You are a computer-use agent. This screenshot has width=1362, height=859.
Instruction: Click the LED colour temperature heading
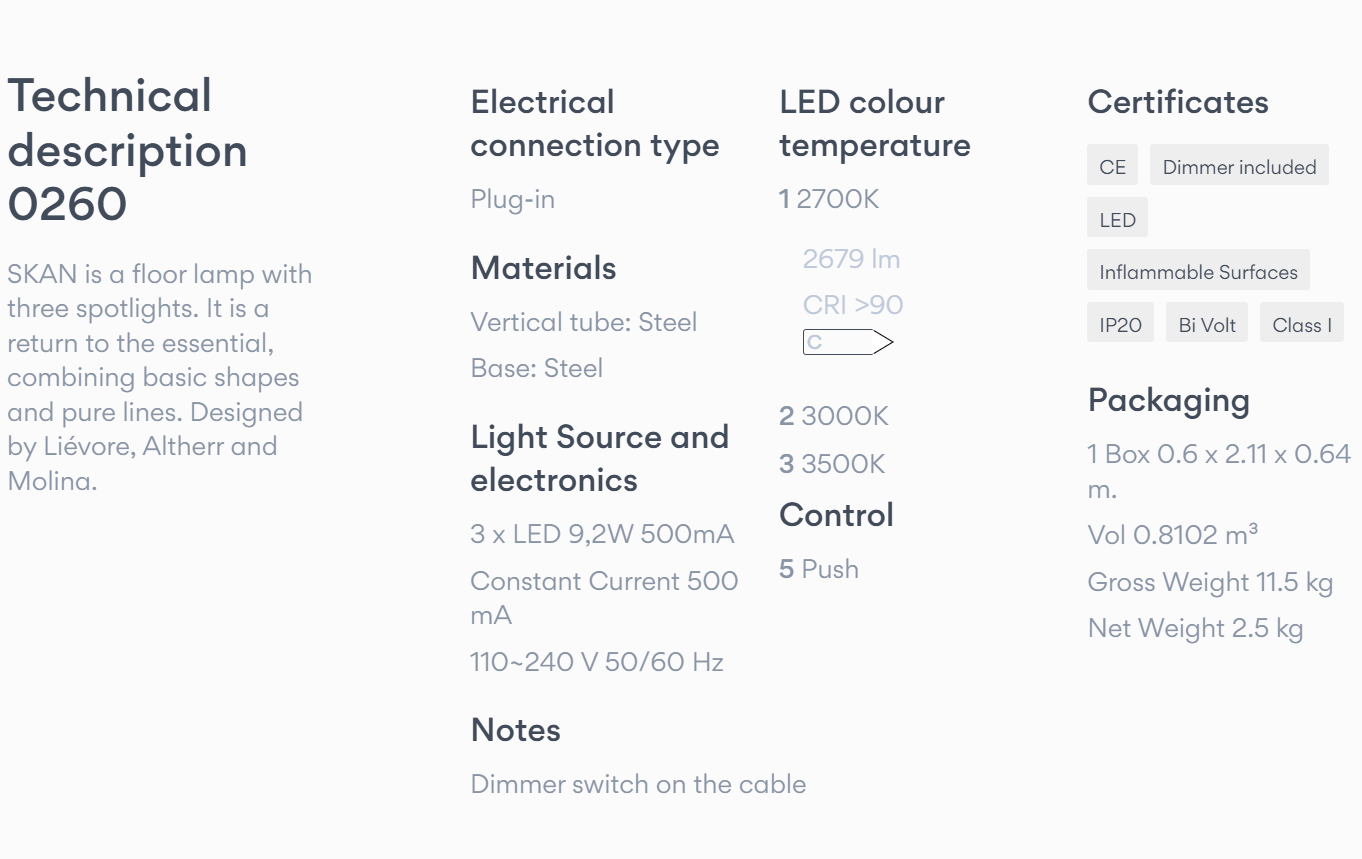click(x=875, y=123)
